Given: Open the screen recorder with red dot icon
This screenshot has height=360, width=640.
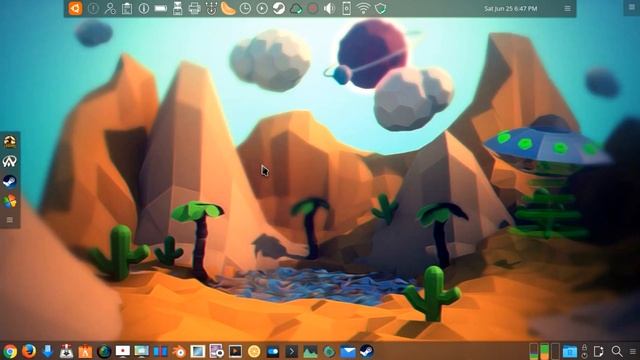Looking at the screenshot, I should [x=123, y=351].
